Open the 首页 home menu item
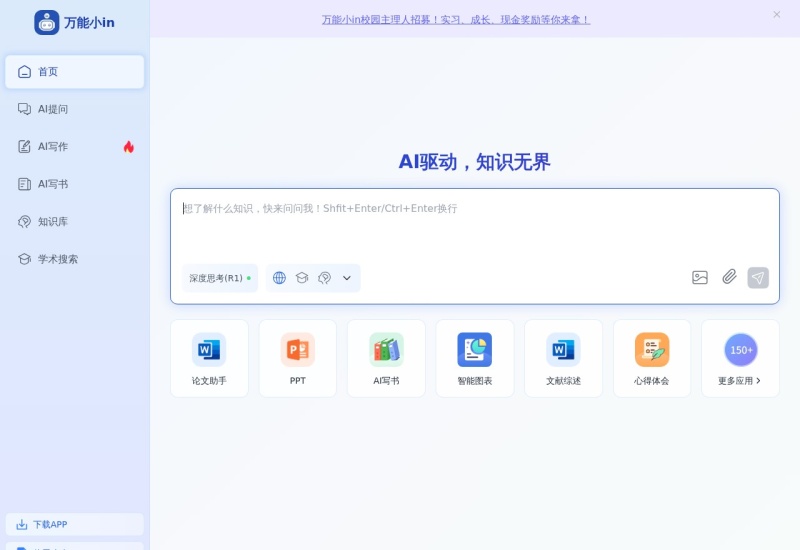 [74, 72]
